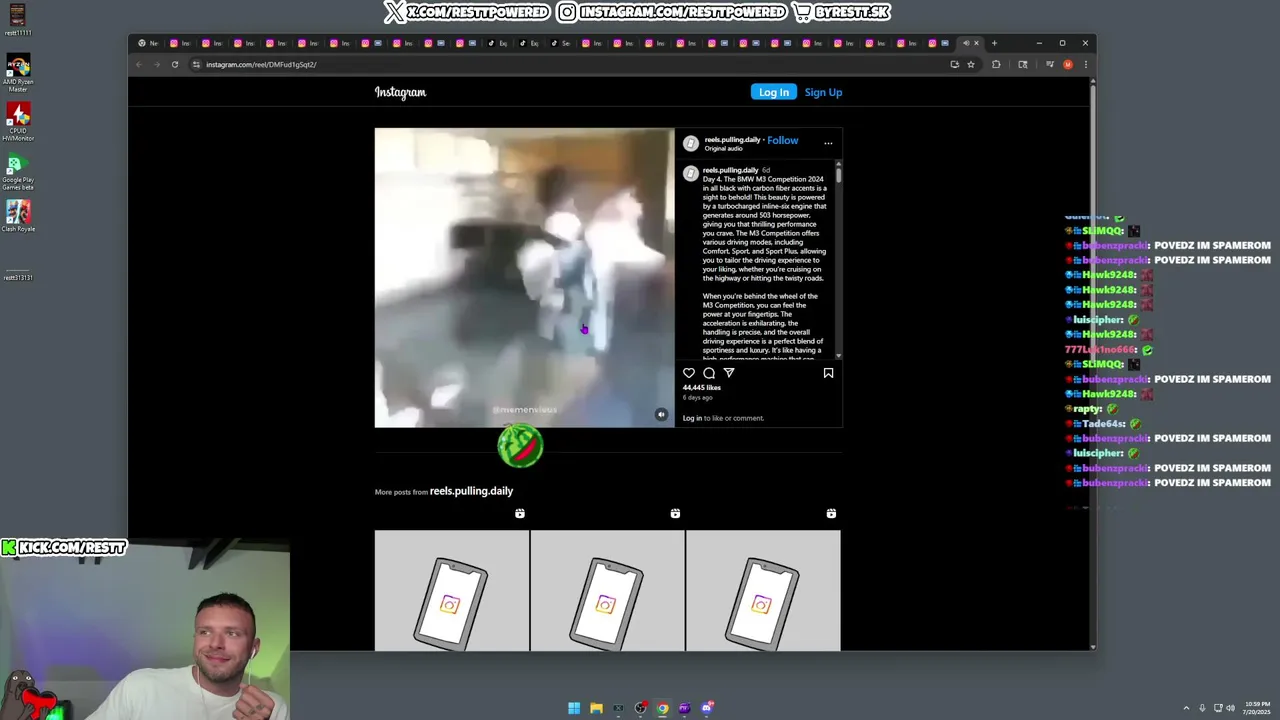
Task: Open File Explorer from the taskbar
Action: pyautogui.click(x=596, y=708)
